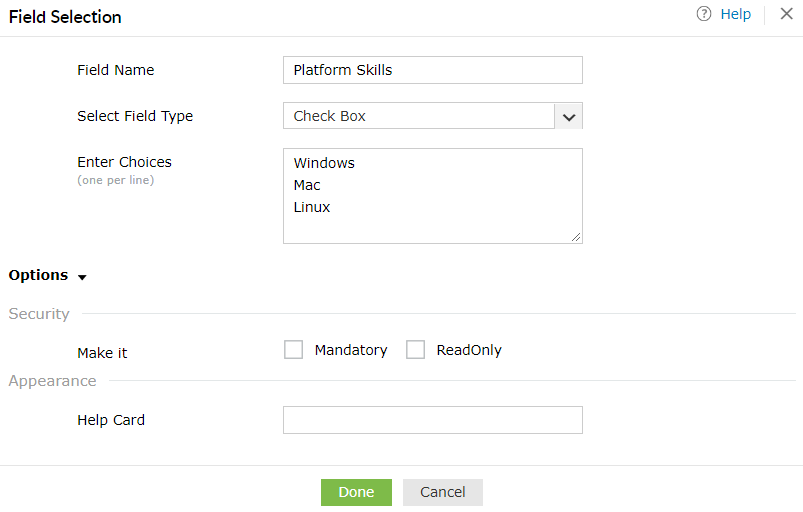Click the Mandatory label text
The height and width of the screenshot is (512, 803).
(350, 350)
